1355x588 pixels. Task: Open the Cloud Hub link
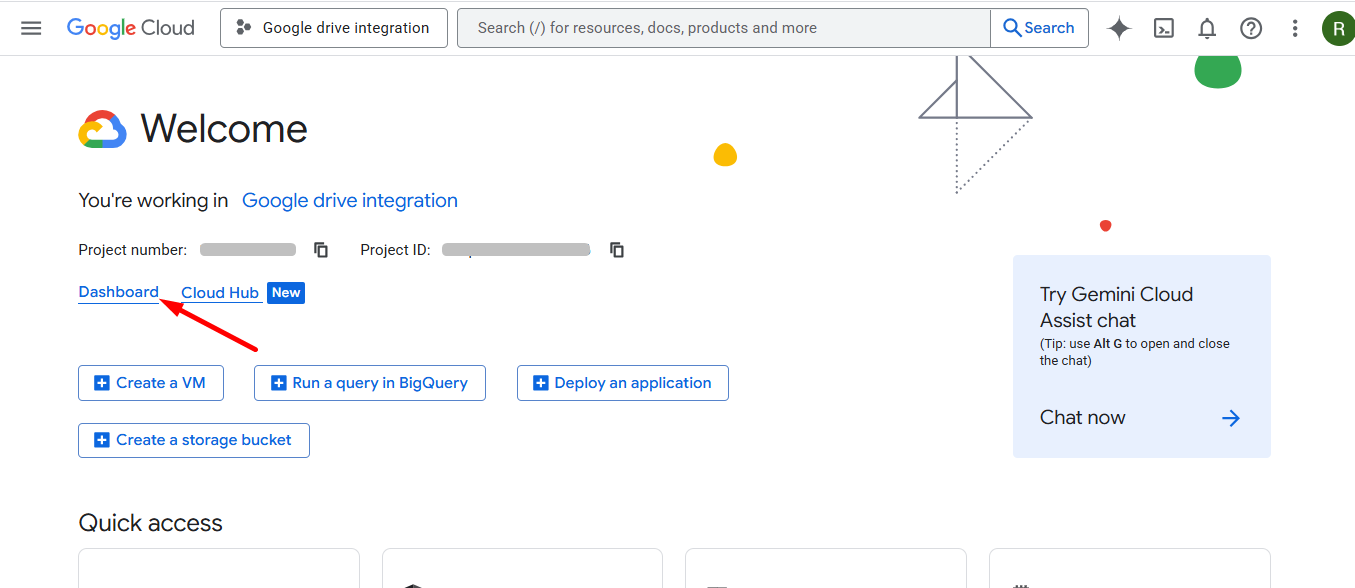(220, 293)
